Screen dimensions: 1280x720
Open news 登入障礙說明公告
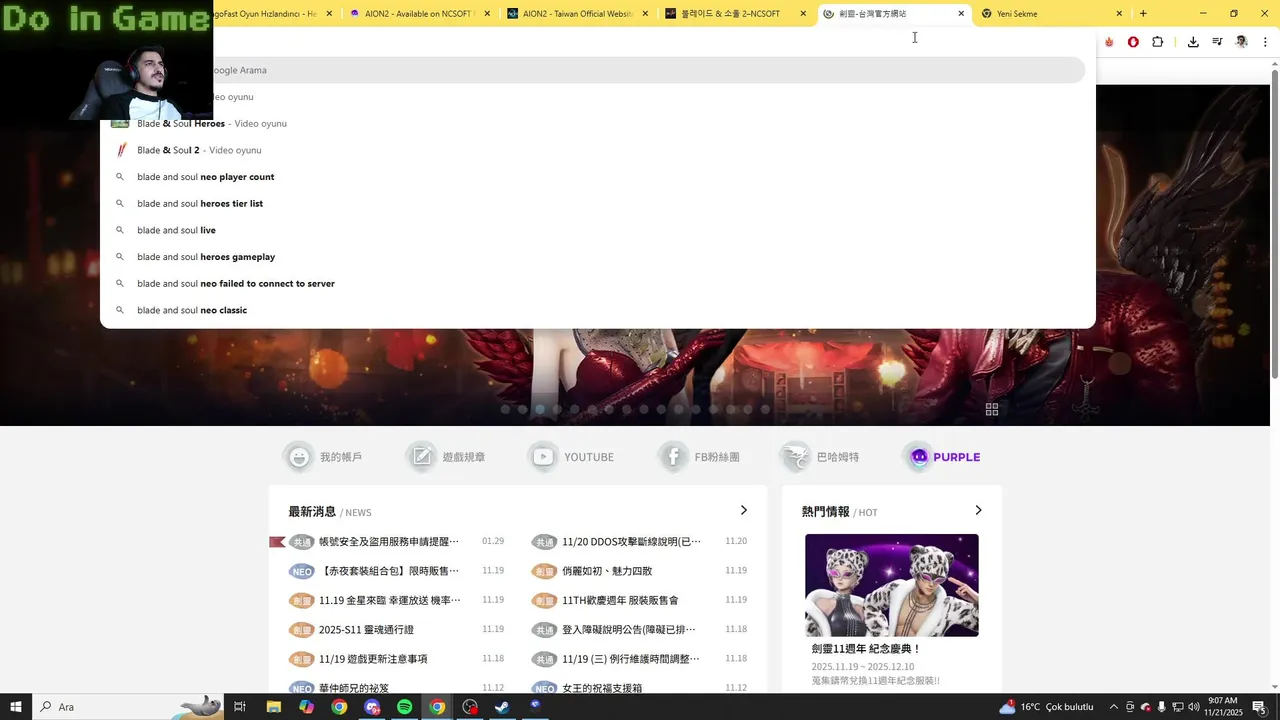[x=629, y=630]
